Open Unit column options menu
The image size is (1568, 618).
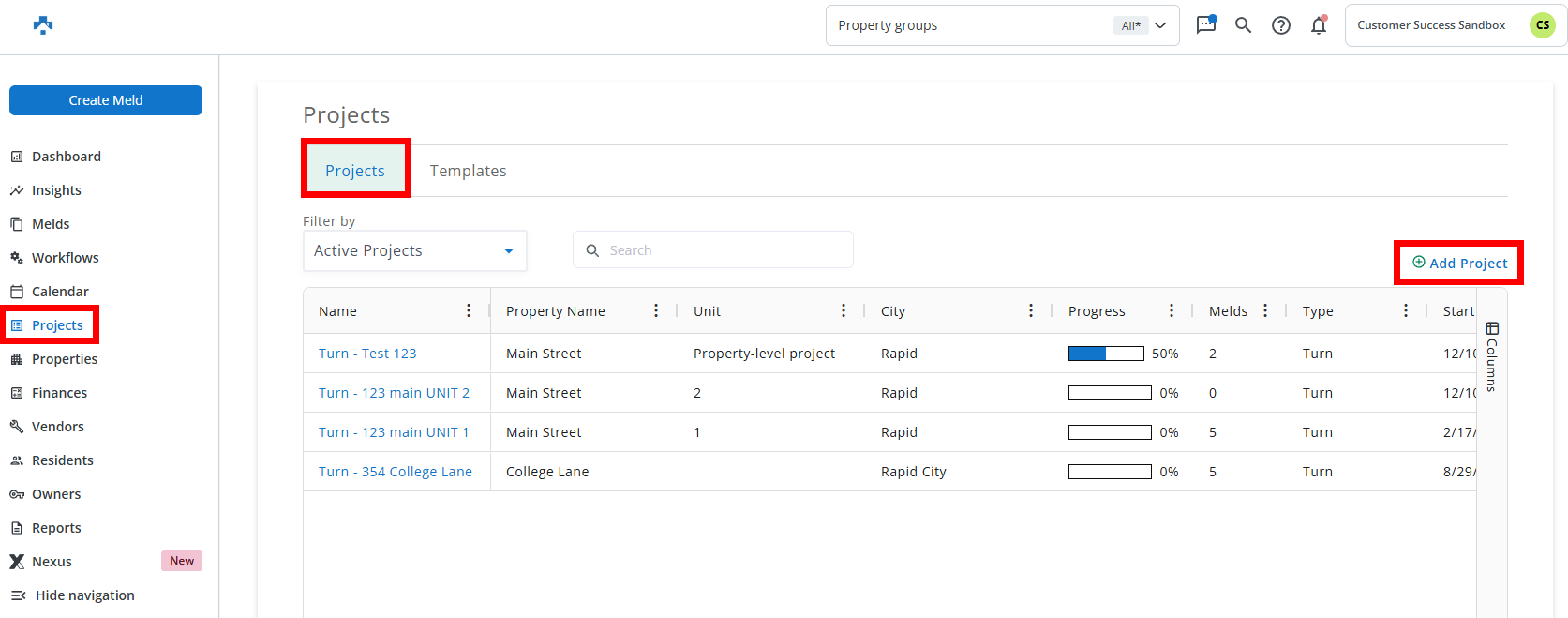[843, 310]
